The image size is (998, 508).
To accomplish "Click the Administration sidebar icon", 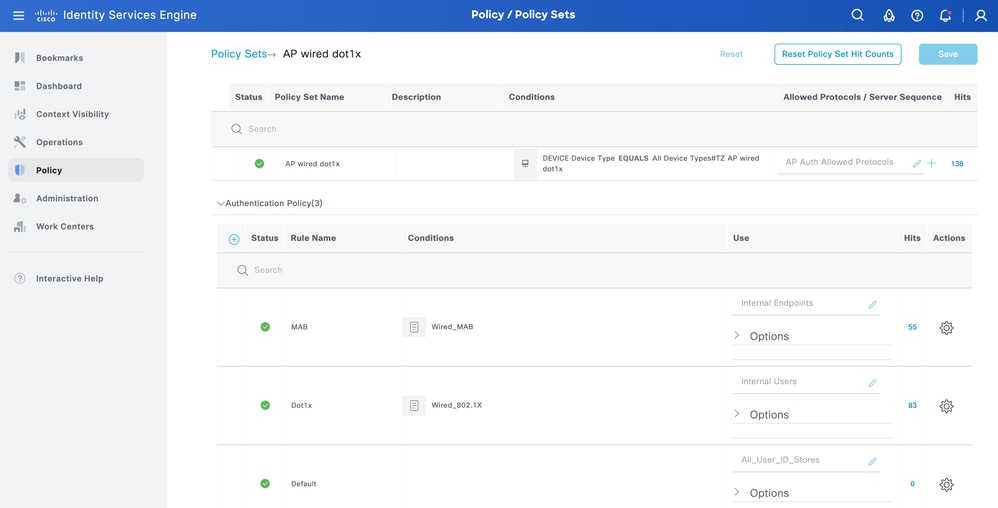I will [20, 198].
